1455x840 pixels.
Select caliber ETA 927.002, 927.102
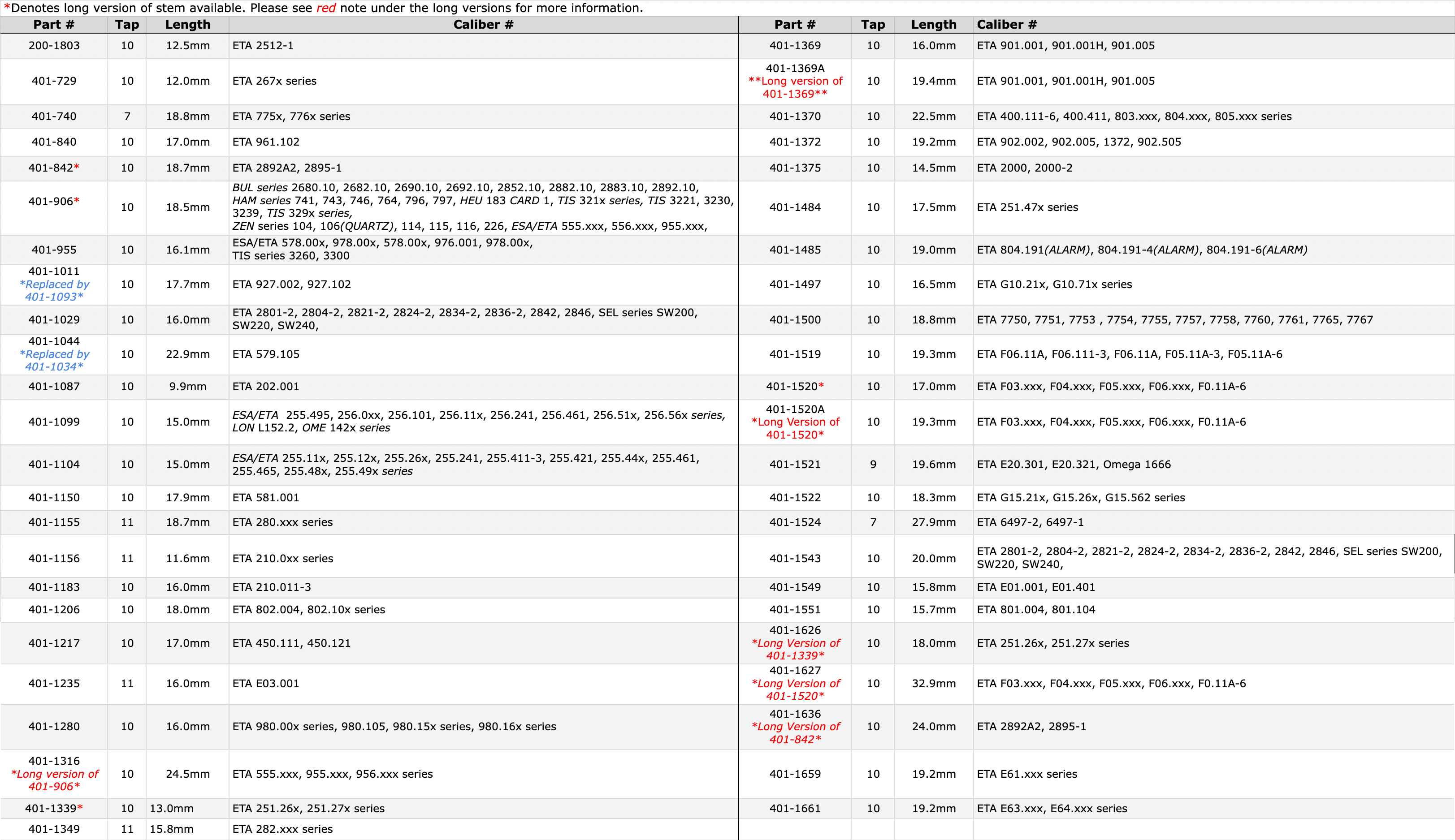[291, 284]
